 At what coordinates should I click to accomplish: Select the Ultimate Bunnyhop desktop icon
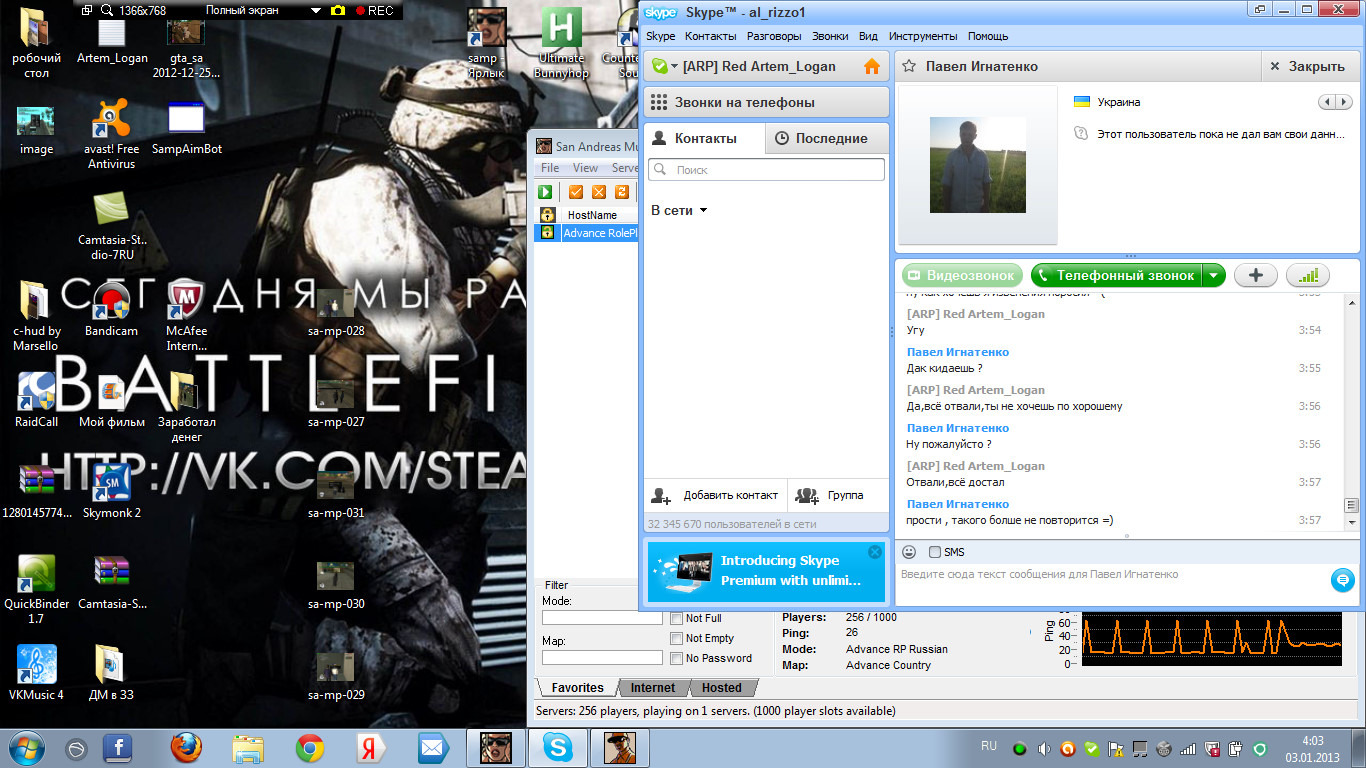[x=561, y=43]
